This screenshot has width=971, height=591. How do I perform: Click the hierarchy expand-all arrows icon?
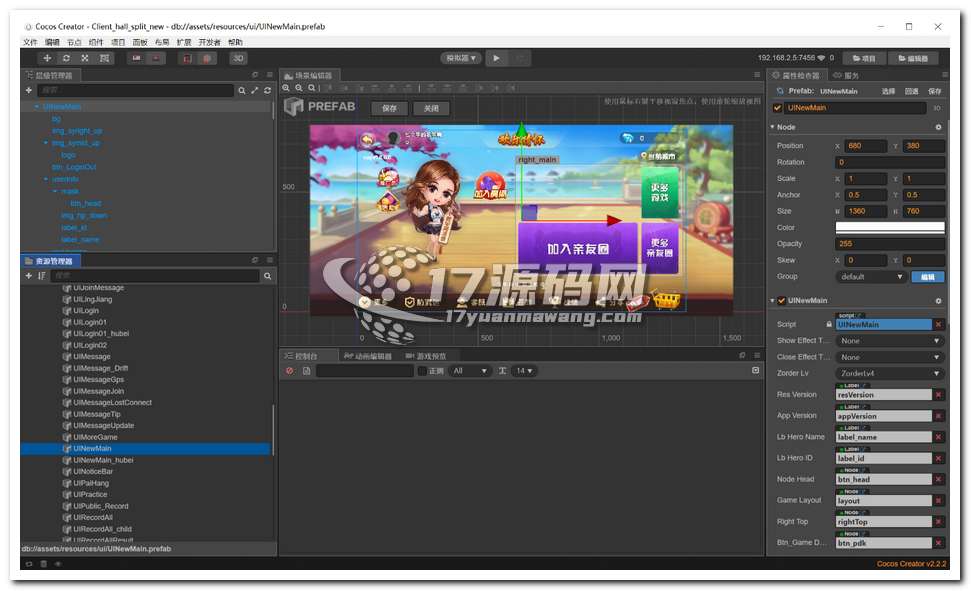coord(255,90)
